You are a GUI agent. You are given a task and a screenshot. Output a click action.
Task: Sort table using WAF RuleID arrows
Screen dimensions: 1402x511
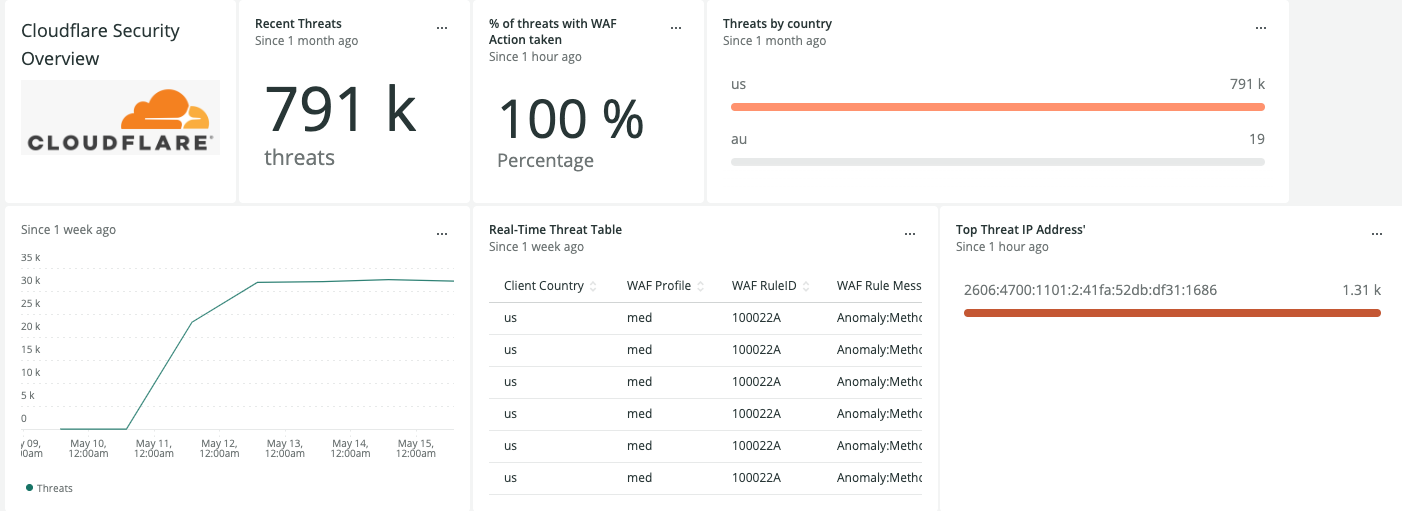click(806, 286)
